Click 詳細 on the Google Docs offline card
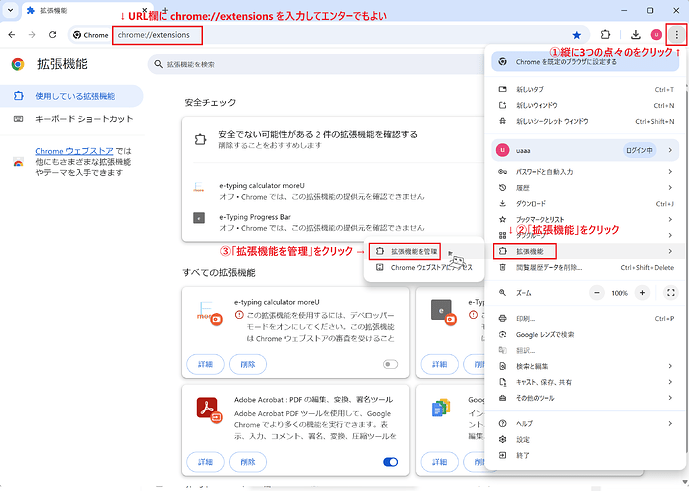The image size is (689, 491). pos(439,462)
